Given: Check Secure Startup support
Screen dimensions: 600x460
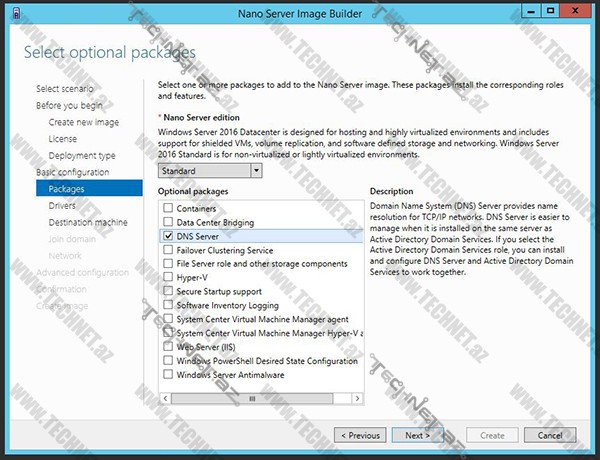Looking at the screenshot, I should 168,291.
